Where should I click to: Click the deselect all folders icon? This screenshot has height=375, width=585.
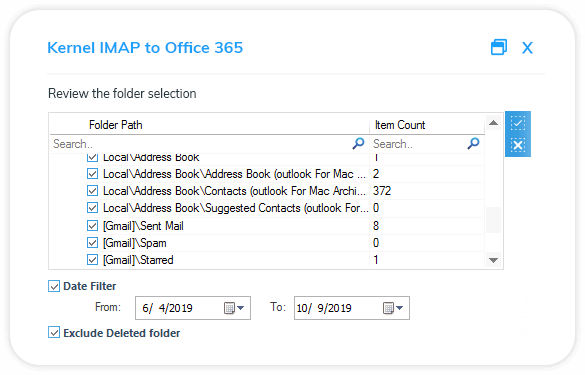pyautogui.click(x=518, y=145)
